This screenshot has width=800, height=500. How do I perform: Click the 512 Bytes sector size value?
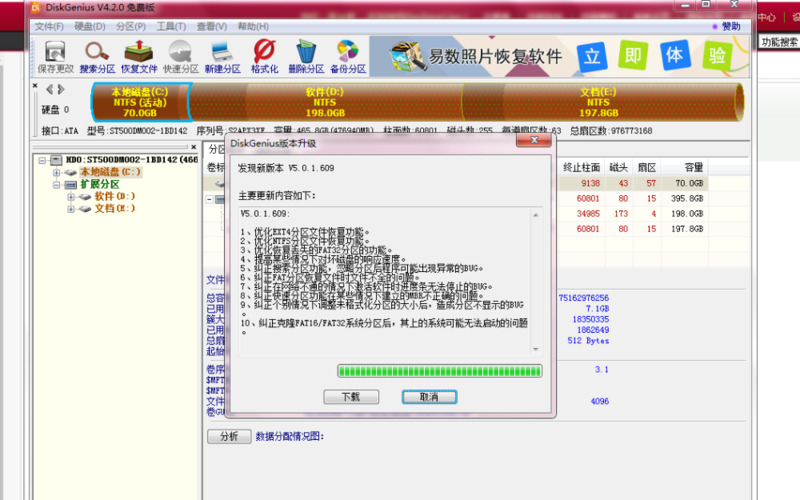point(588,341)
